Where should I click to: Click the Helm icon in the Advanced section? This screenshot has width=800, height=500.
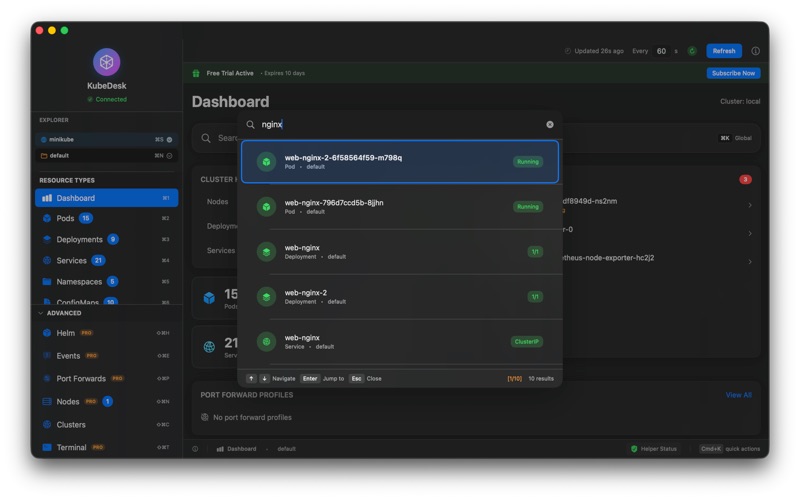(47, 333)
